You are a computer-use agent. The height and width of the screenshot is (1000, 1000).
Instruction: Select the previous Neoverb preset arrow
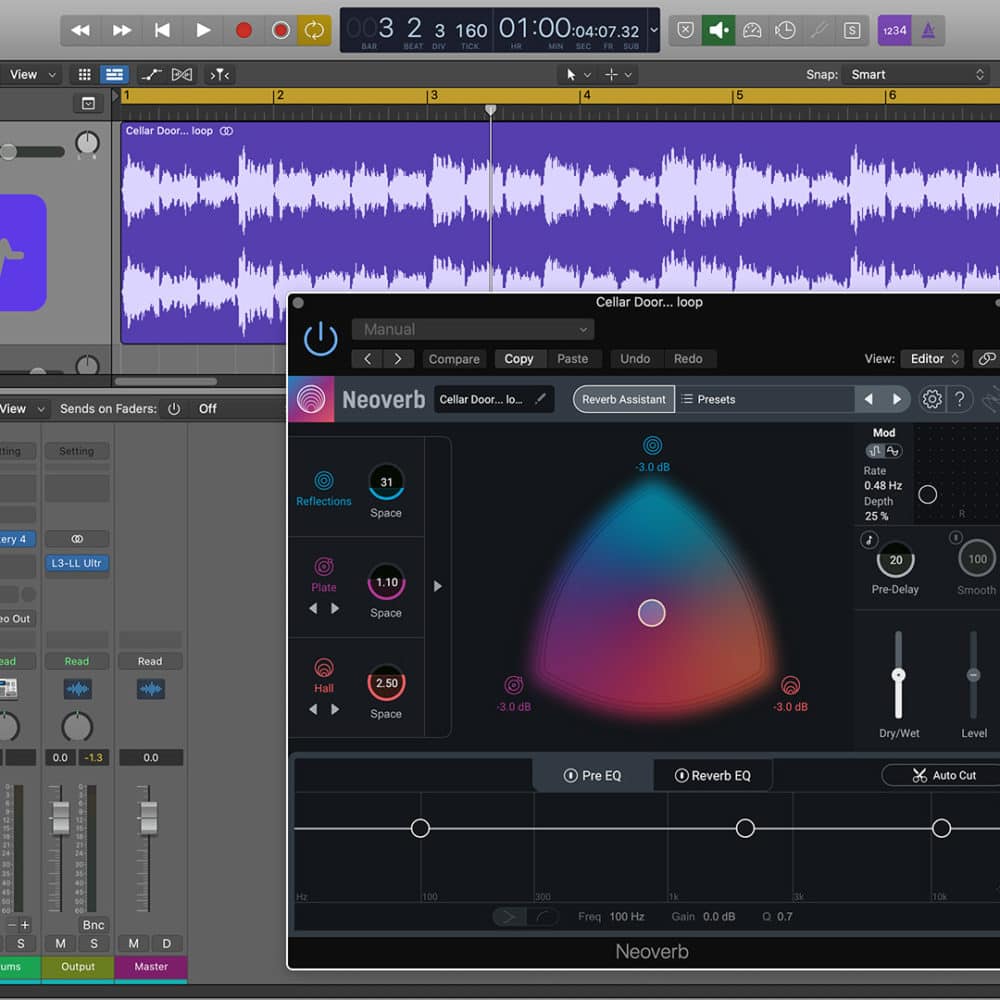pyautogui.click(x=869, y=399)
